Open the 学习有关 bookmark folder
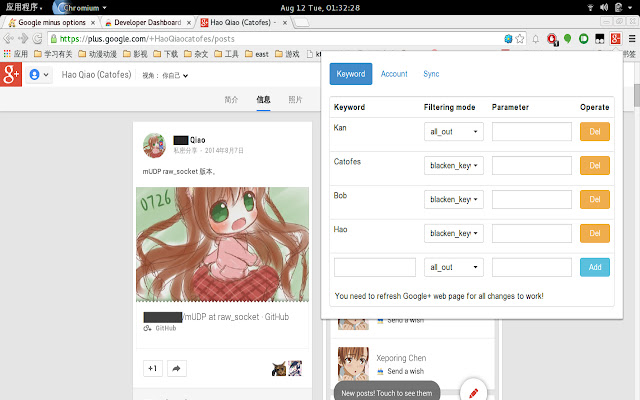Viewport: 640px width, 400px height. [x=53, y=54]
